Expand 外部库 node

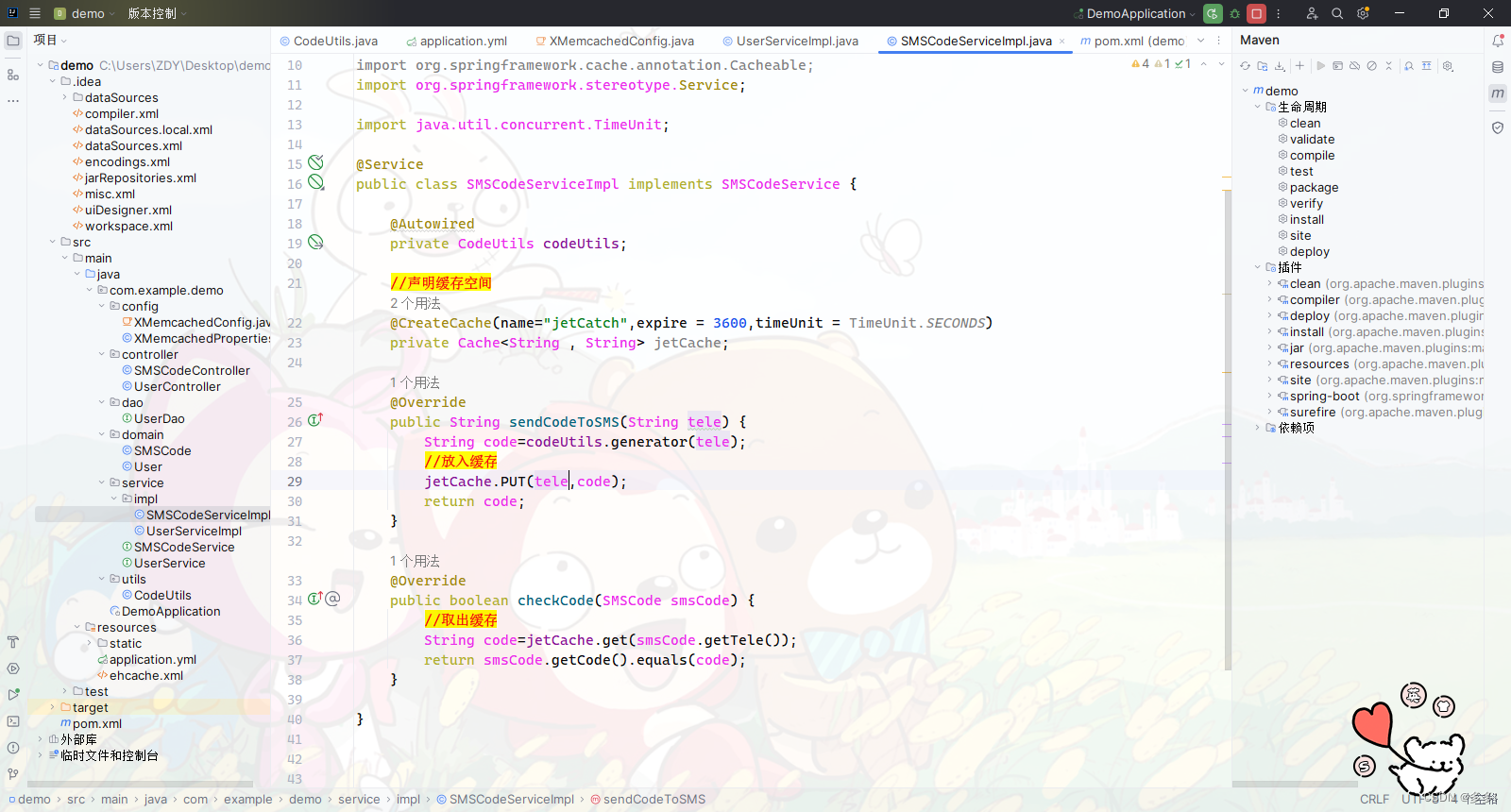(x=41, y=739)
